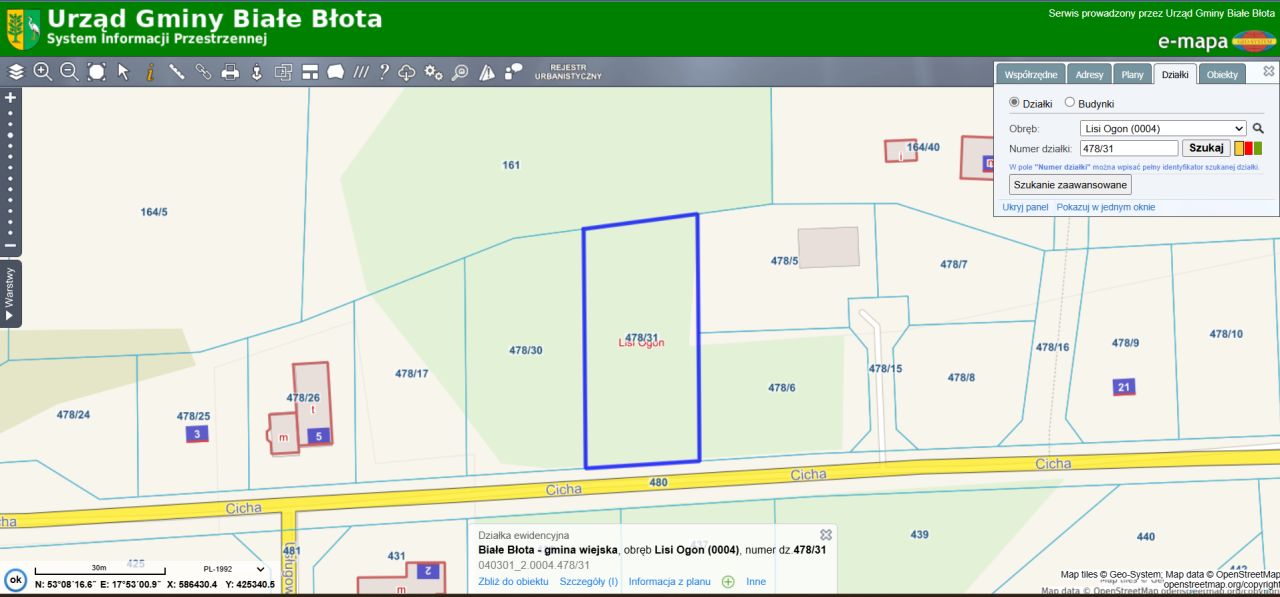The image size is (1280, 597).
Task: Pick the green highlight color swatch
Action: pyautogui.click(x=1258, y=148)
